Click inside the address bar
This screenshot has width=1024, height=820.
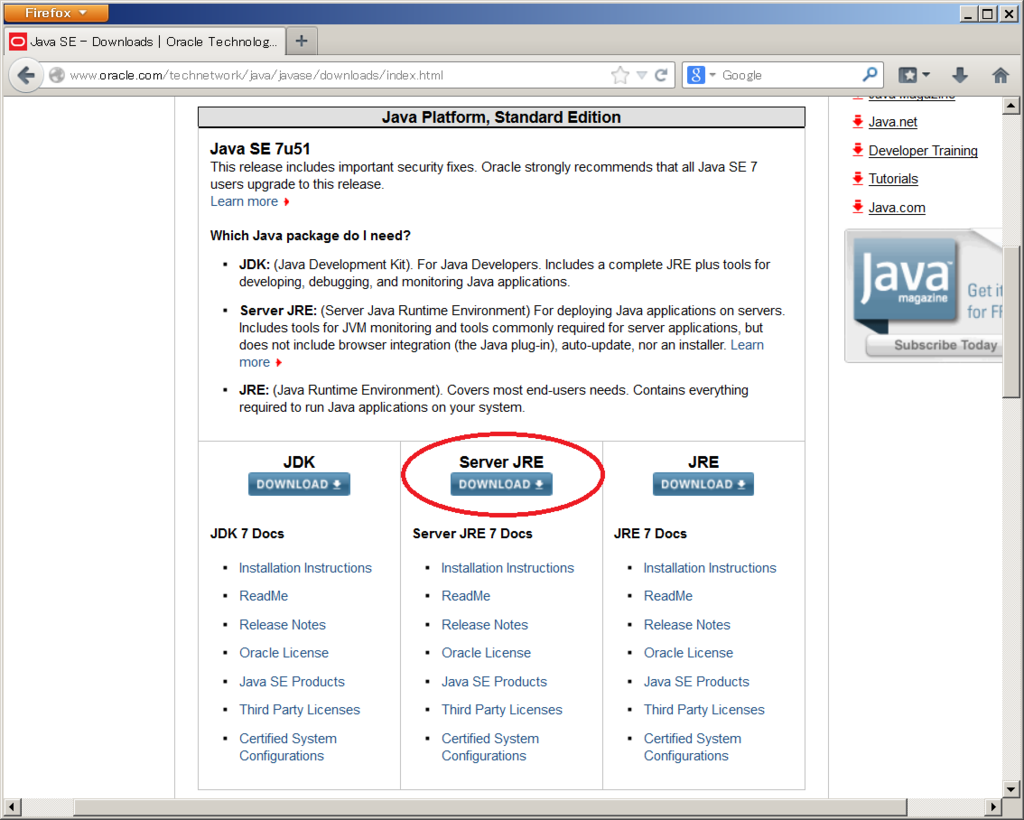click(x=350, y=74)
